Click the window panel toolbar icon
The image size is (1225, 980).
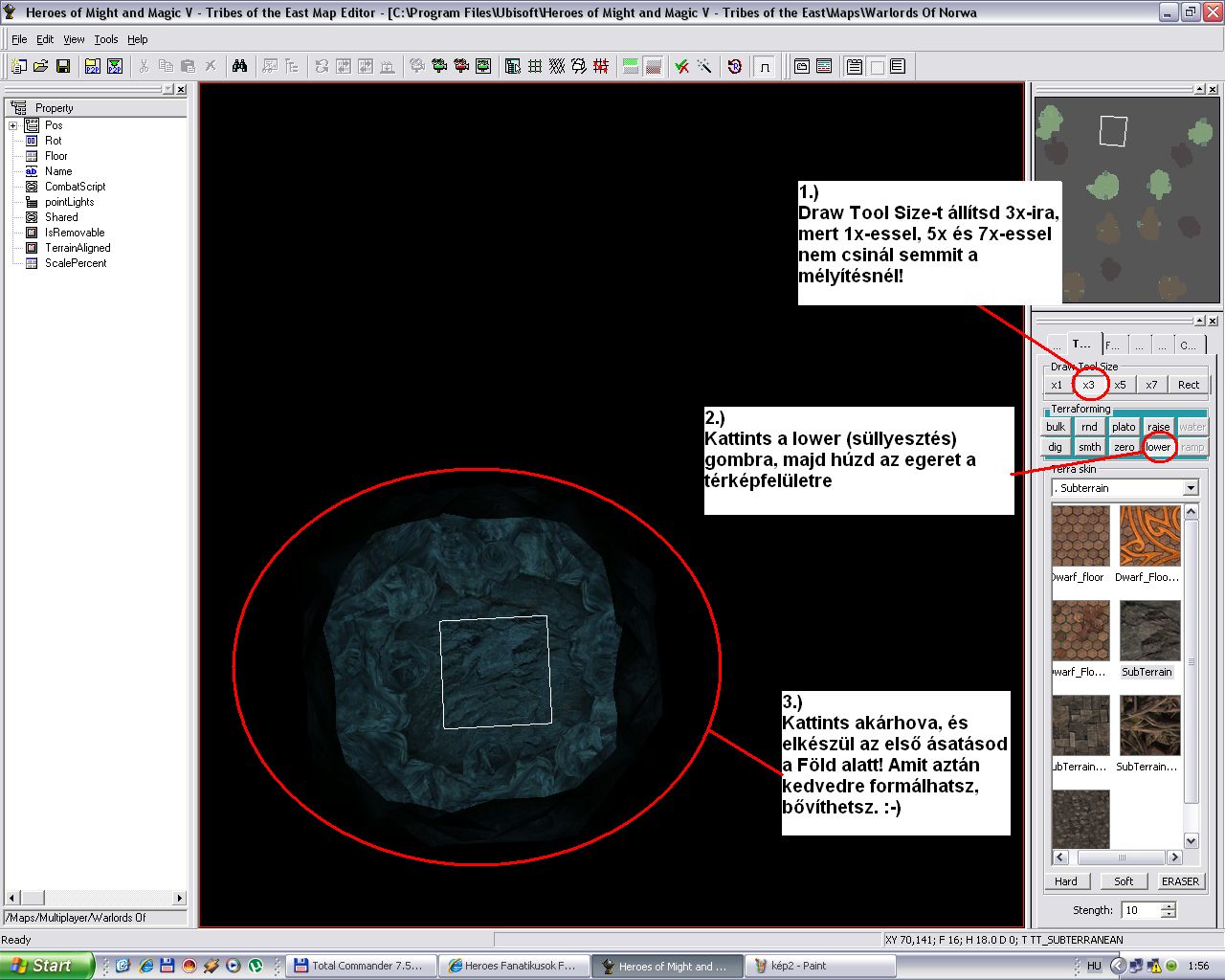pos(802,66)
